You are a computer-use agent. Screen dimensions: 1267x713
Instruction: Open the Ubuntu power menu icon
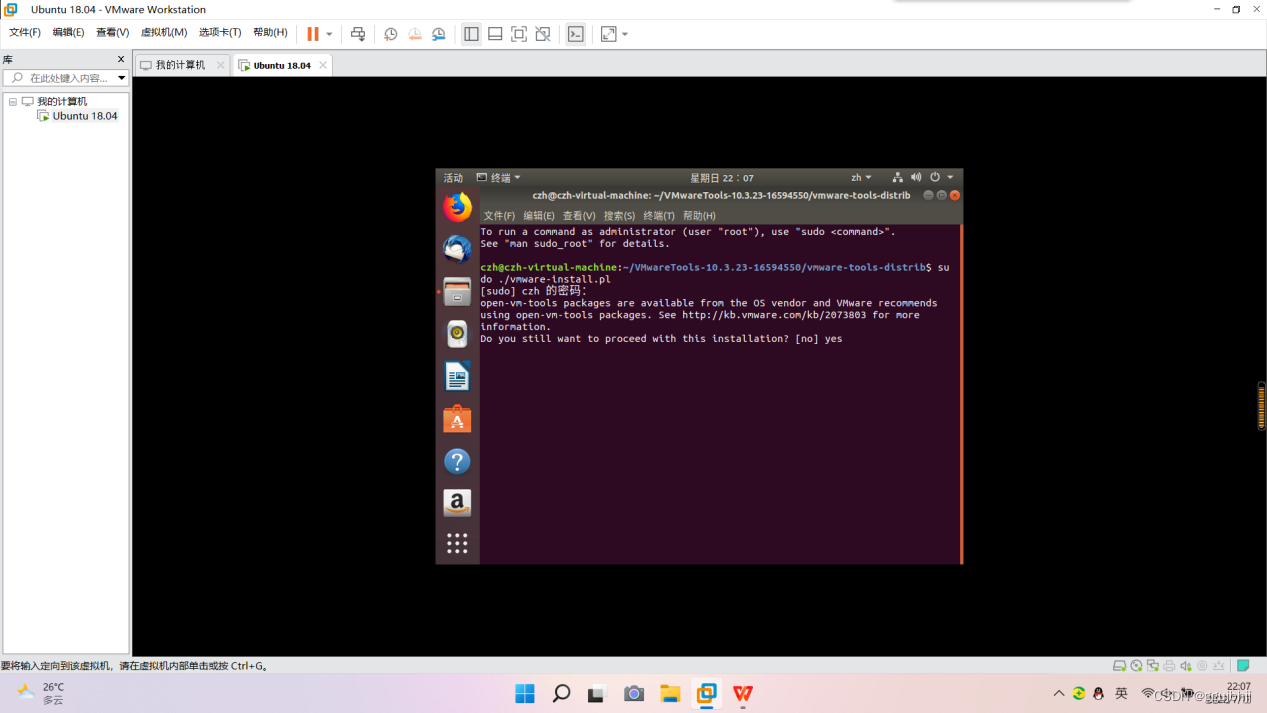coord(935,178)
